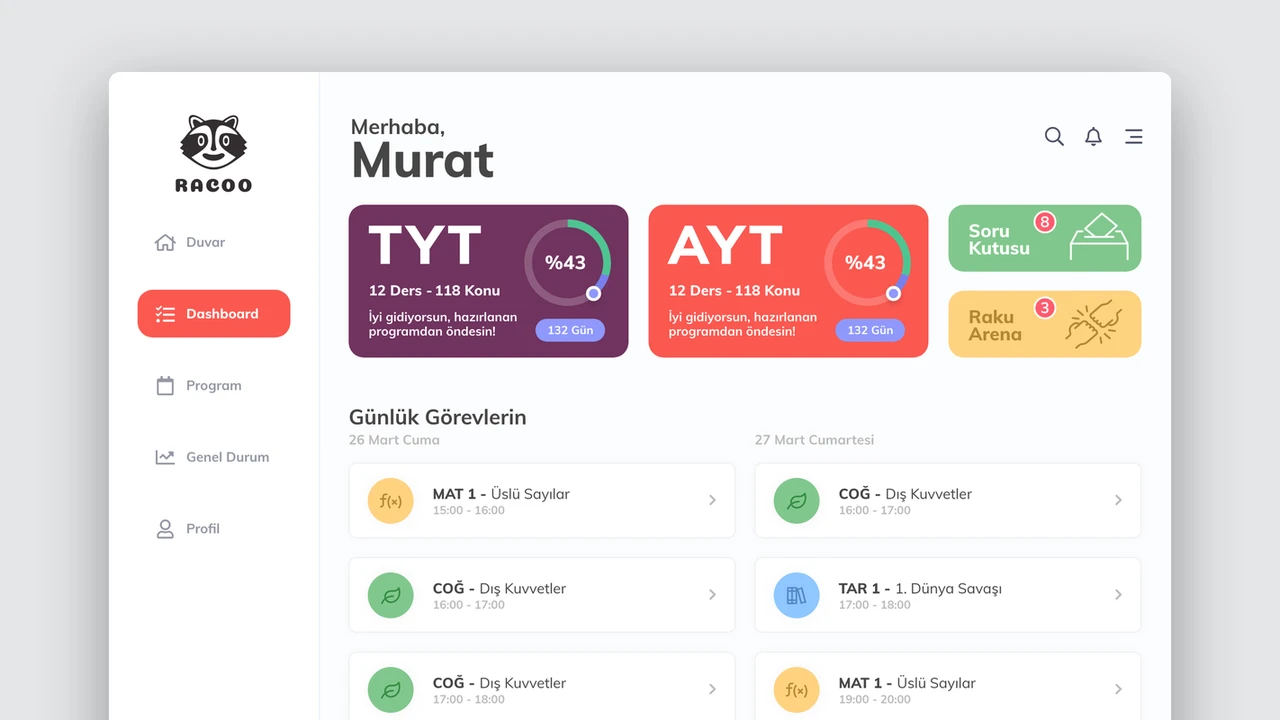Expand TAR 1 1. Dünya Savaşı chevron
Image resolution: width=1280 pixels, height=720 pixels.
pyautogui.click(x=1118, y=595)
